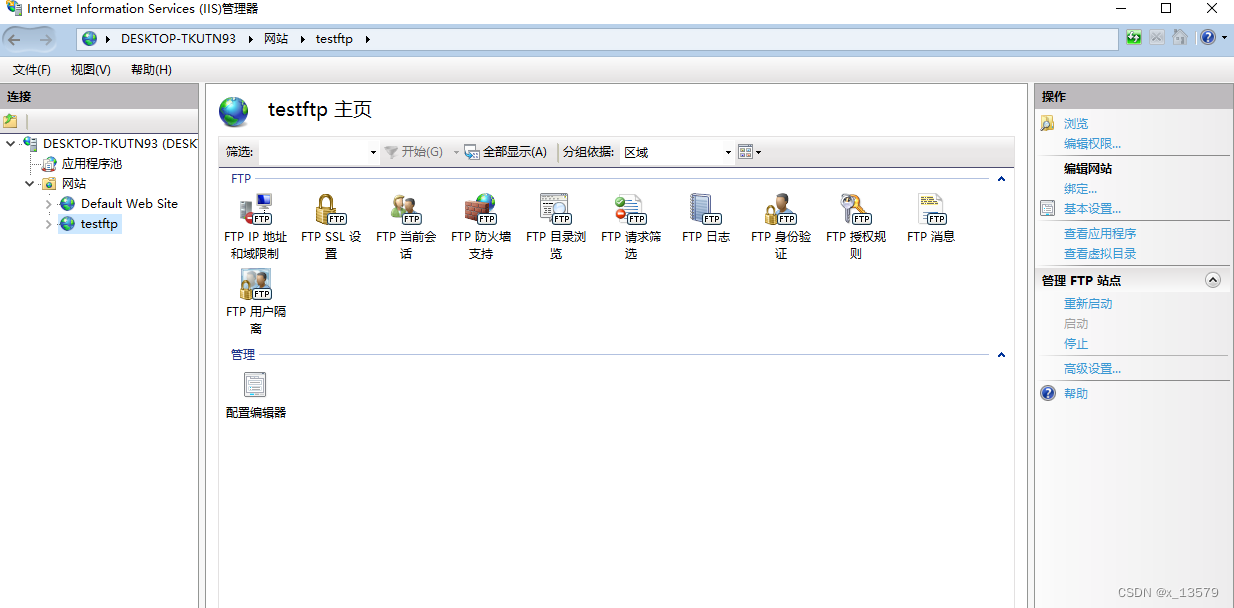Click the stop loading icon in top-right toolbar

click(1157, 38)
